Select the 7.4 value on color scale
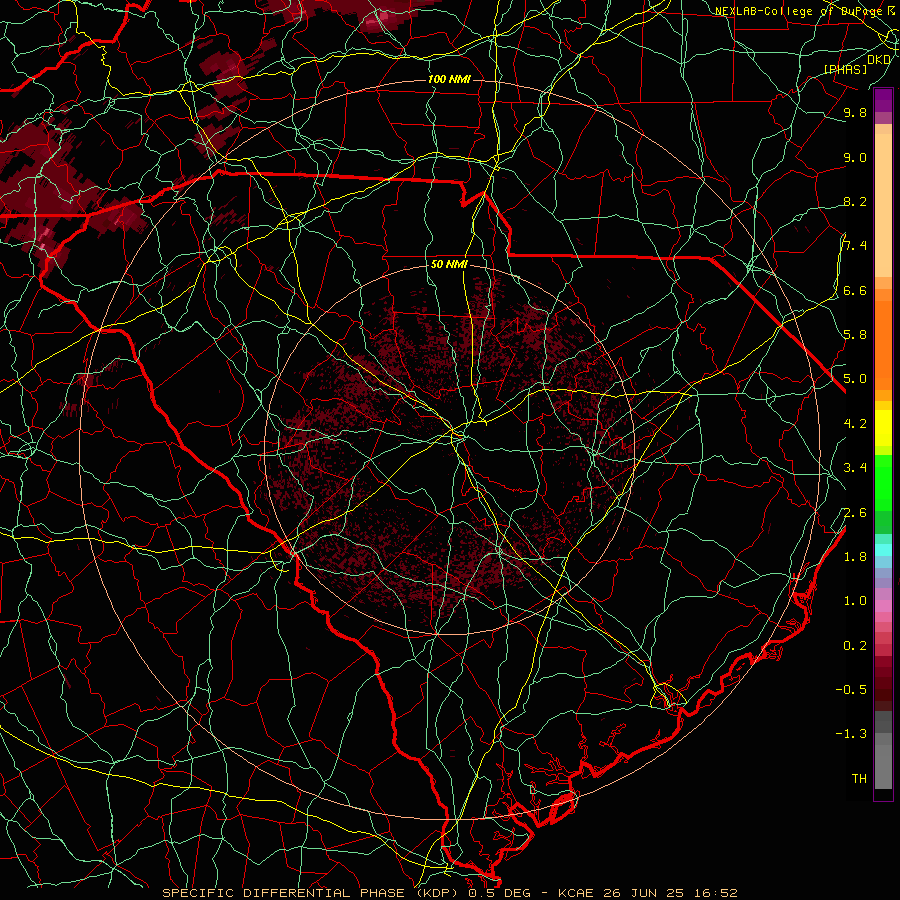Viewport: 900px width, 900px height. [x=855, y=246]
